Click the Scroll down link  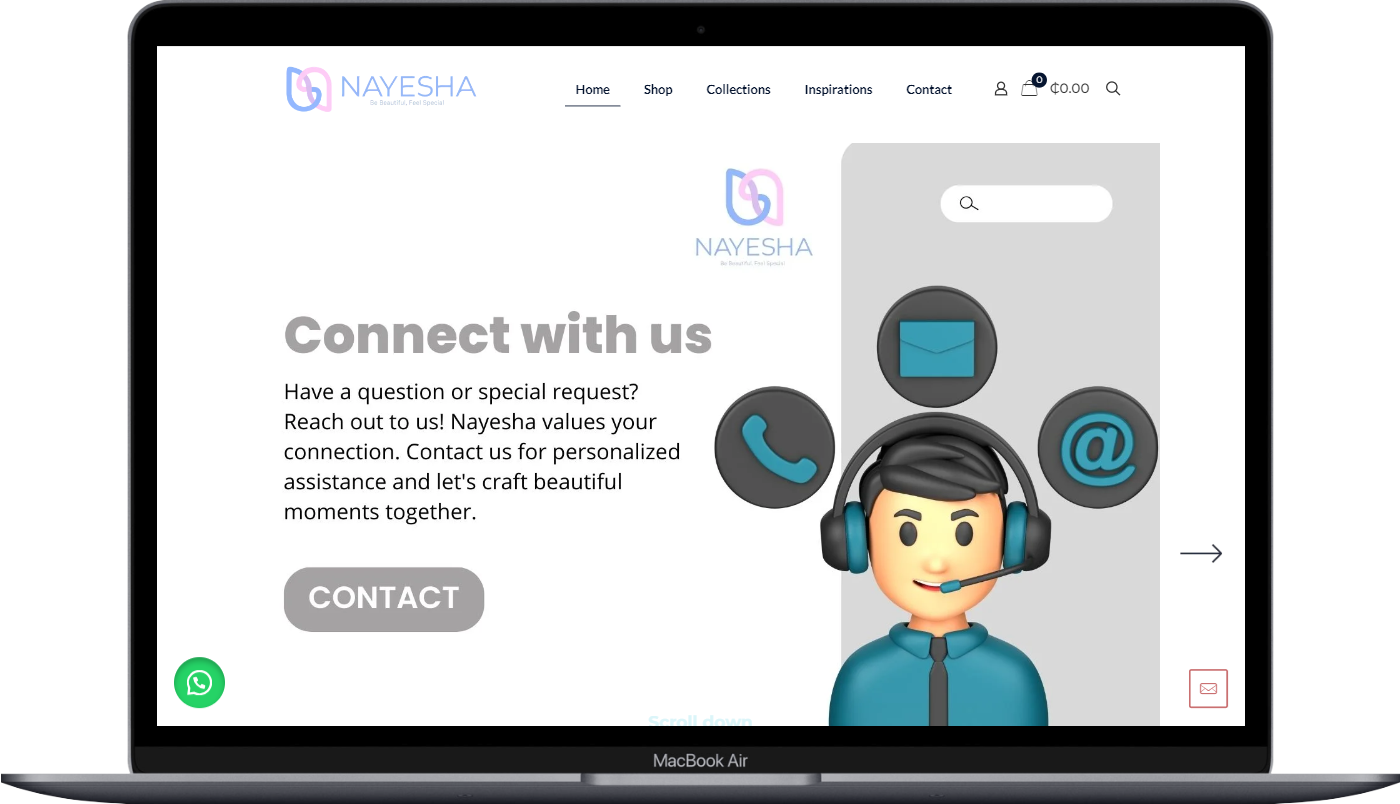(x=700, y=720)
